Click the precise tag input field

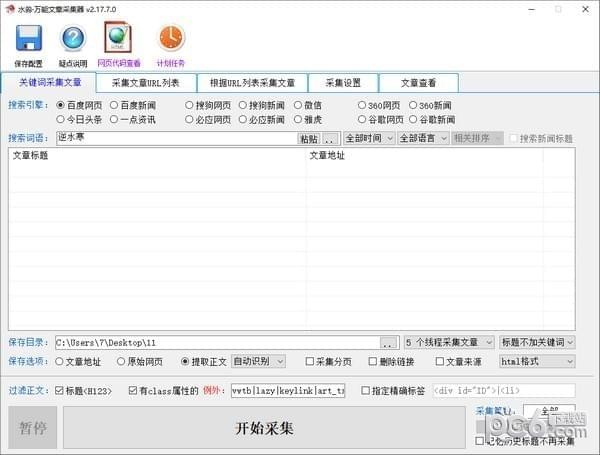[504, 390]
